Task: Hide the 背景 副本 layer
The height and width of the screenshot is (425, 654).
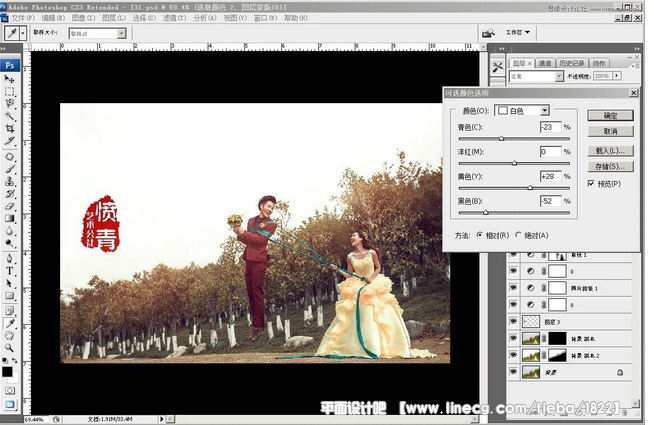Action: pyautogui.click(x=513, y=338)
